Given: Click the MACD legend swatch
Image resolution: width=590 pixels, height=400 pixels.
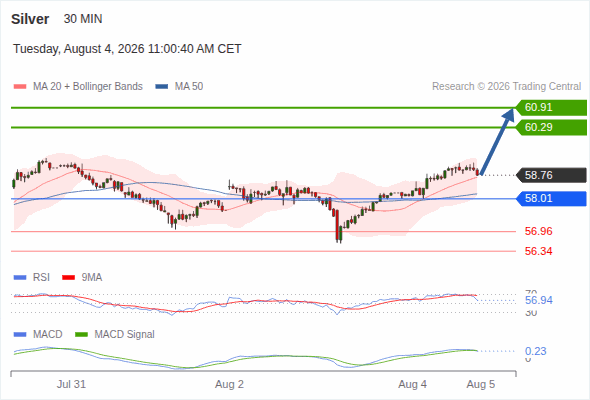Looking at the screenshot, I should pyautogui.click(x=20, y=335).
